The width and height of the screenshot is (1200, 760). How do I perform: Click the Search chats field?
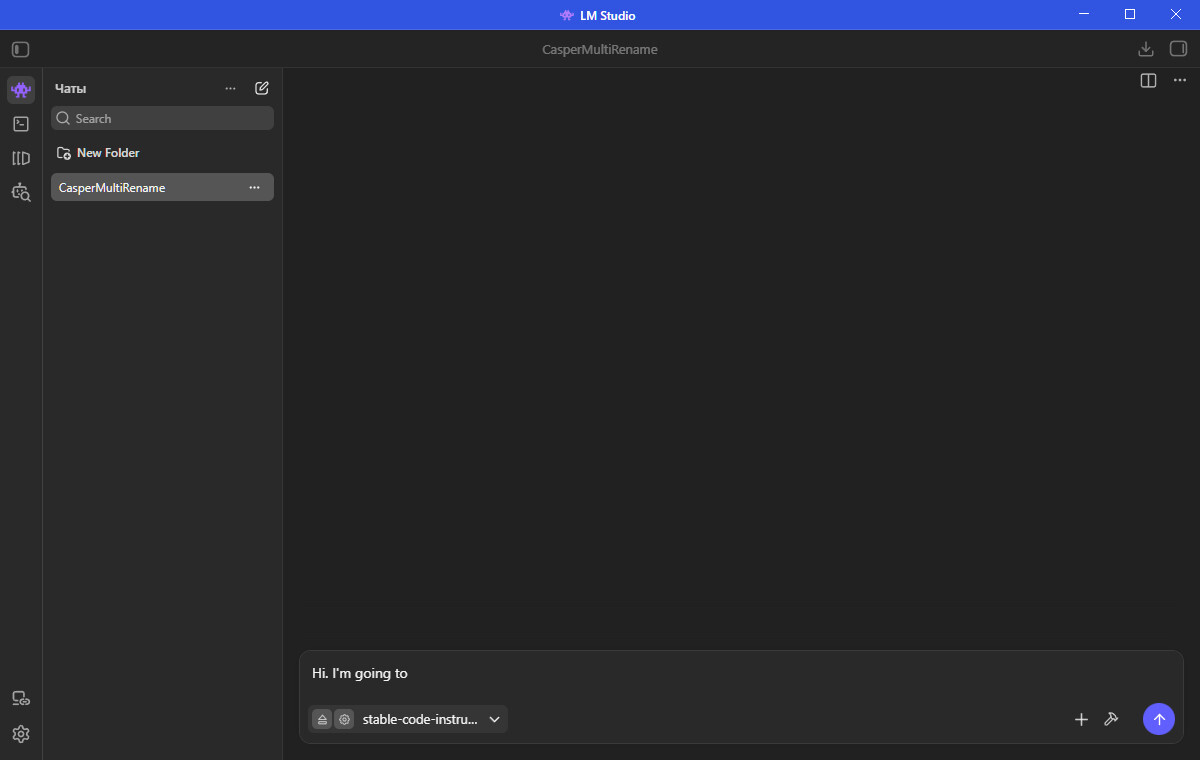coord(162,118)
